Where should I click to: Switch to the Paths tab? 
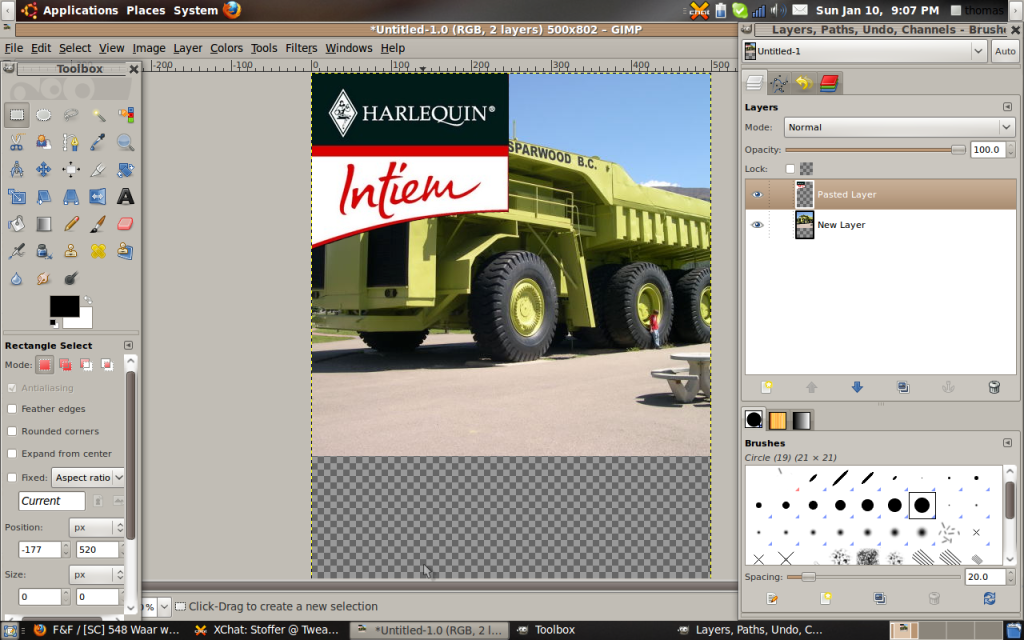(778, 83)
